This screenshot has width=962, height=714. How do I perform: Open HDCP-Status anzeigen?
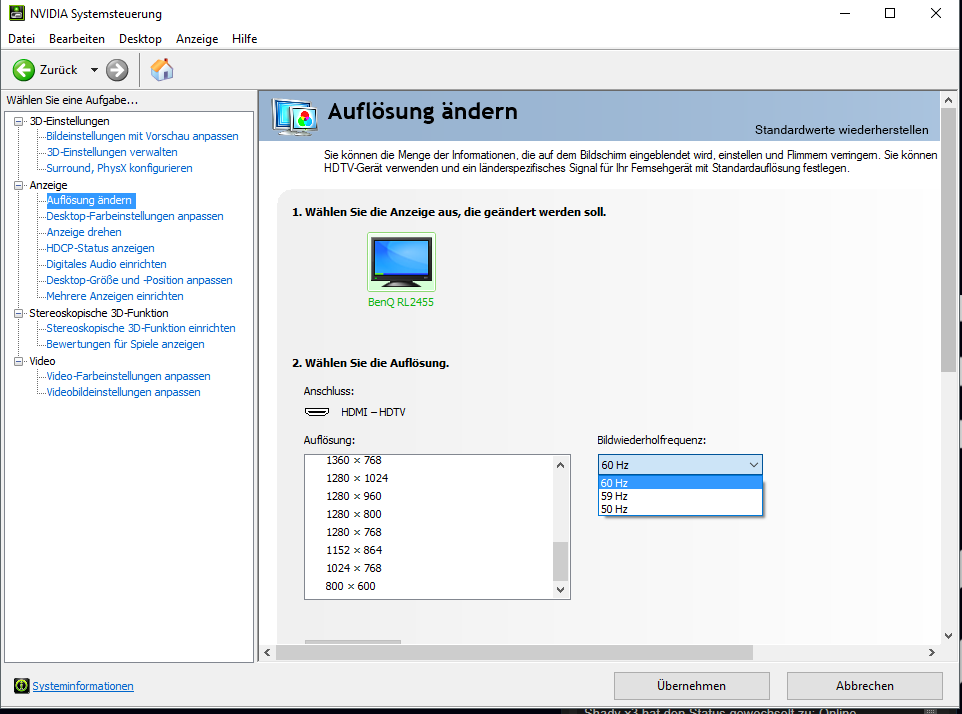point(101,248)
